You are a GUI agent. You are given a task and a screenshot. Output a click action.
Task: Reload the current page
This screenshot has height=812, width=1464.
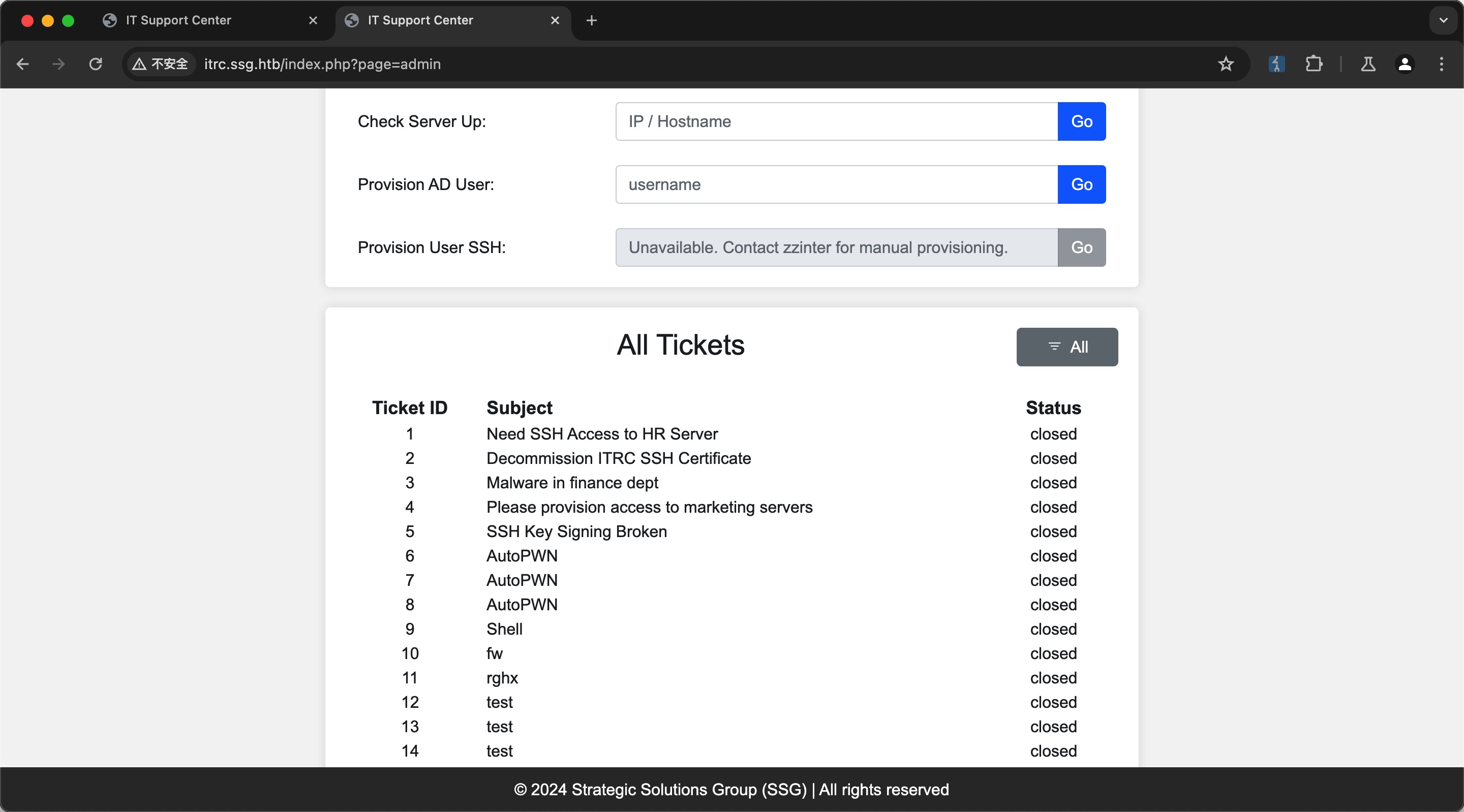coord(96,64)
